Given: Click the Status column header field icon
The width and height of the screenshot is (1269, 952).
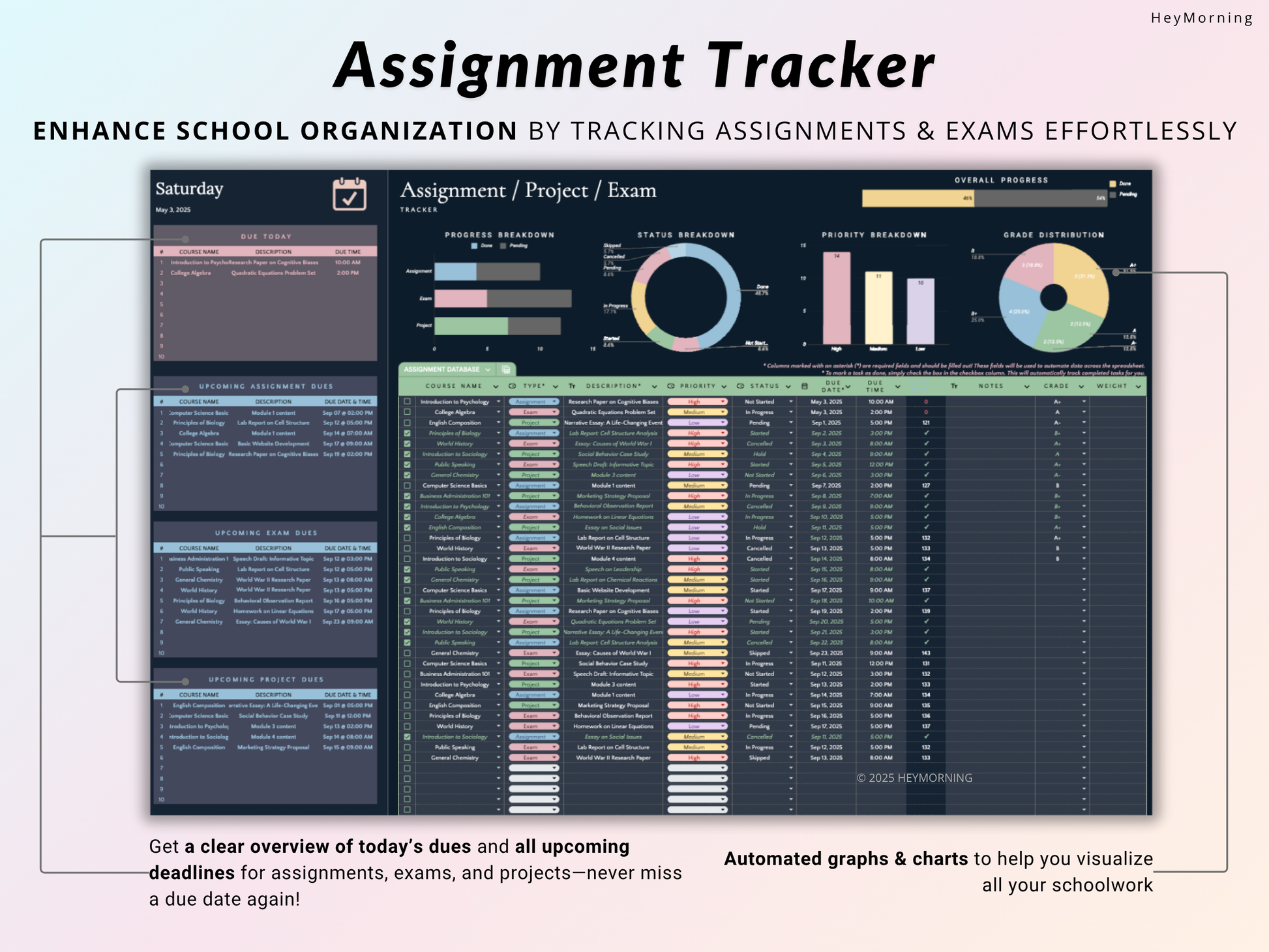Looking at the screenshot, I should [740, 386].
